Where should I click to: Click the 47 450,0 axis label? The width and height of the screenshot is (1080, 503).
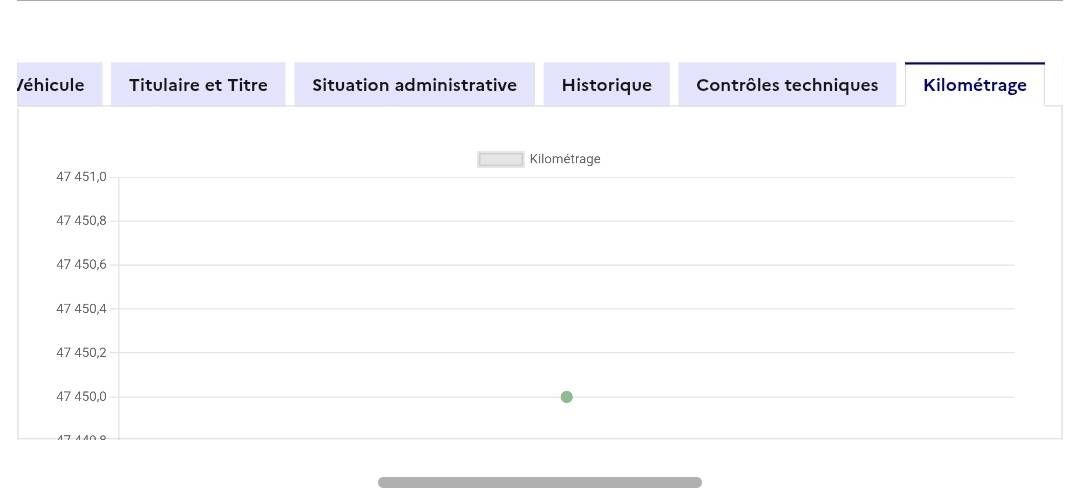tap(80, 397)
